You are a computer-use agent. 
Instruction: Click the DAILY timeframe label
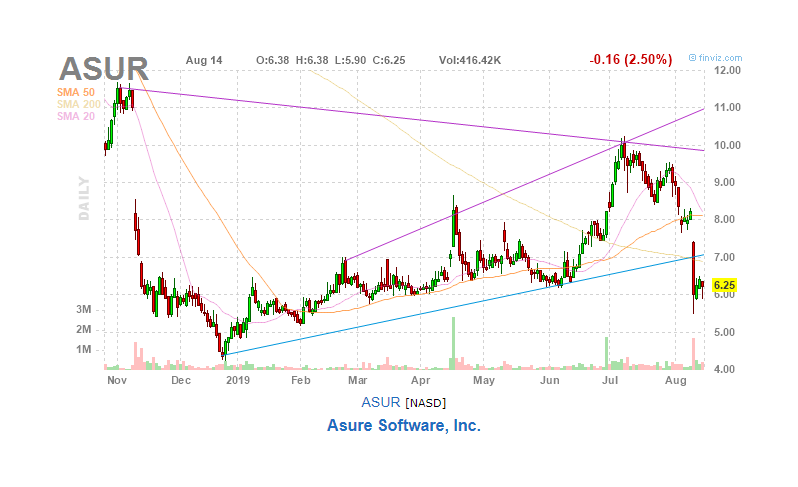click(x=84, y=198)
